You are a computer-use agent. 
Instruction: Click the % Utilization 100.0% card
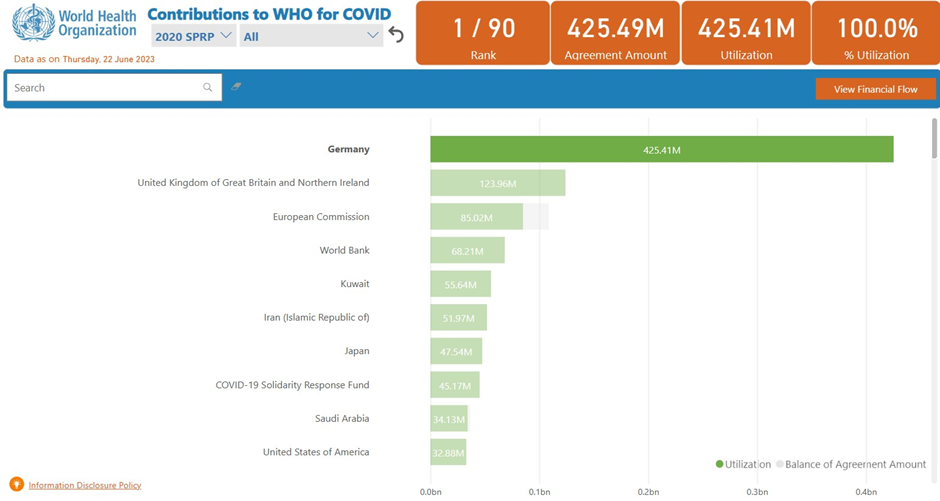[x=876, y=33]
